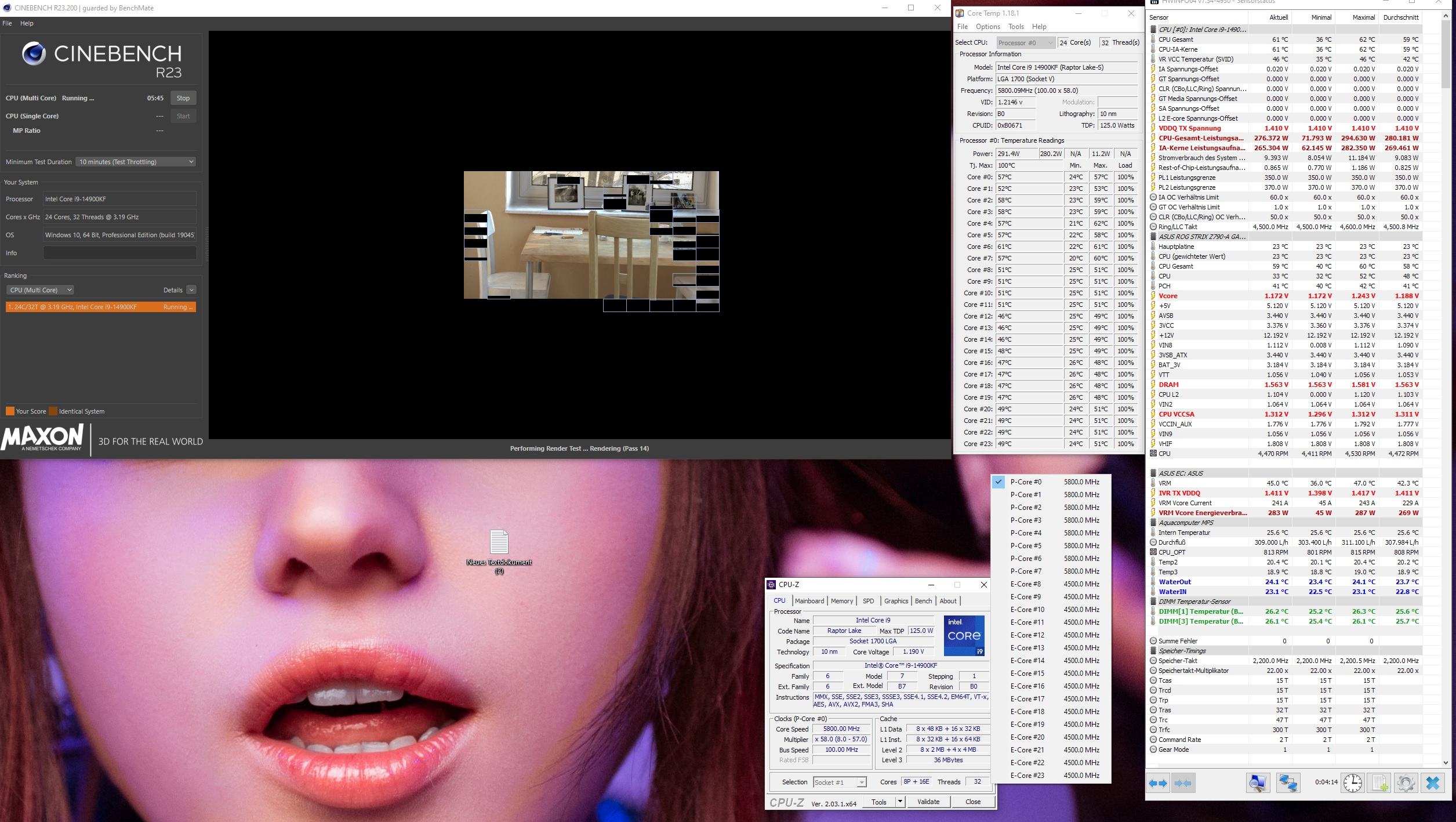Viewport: 1456px width, 822px height.
Task: Open Core Temp Select CPU Processor #0 dropdown
Action: pyautogui.click(x=1025, y=42)
